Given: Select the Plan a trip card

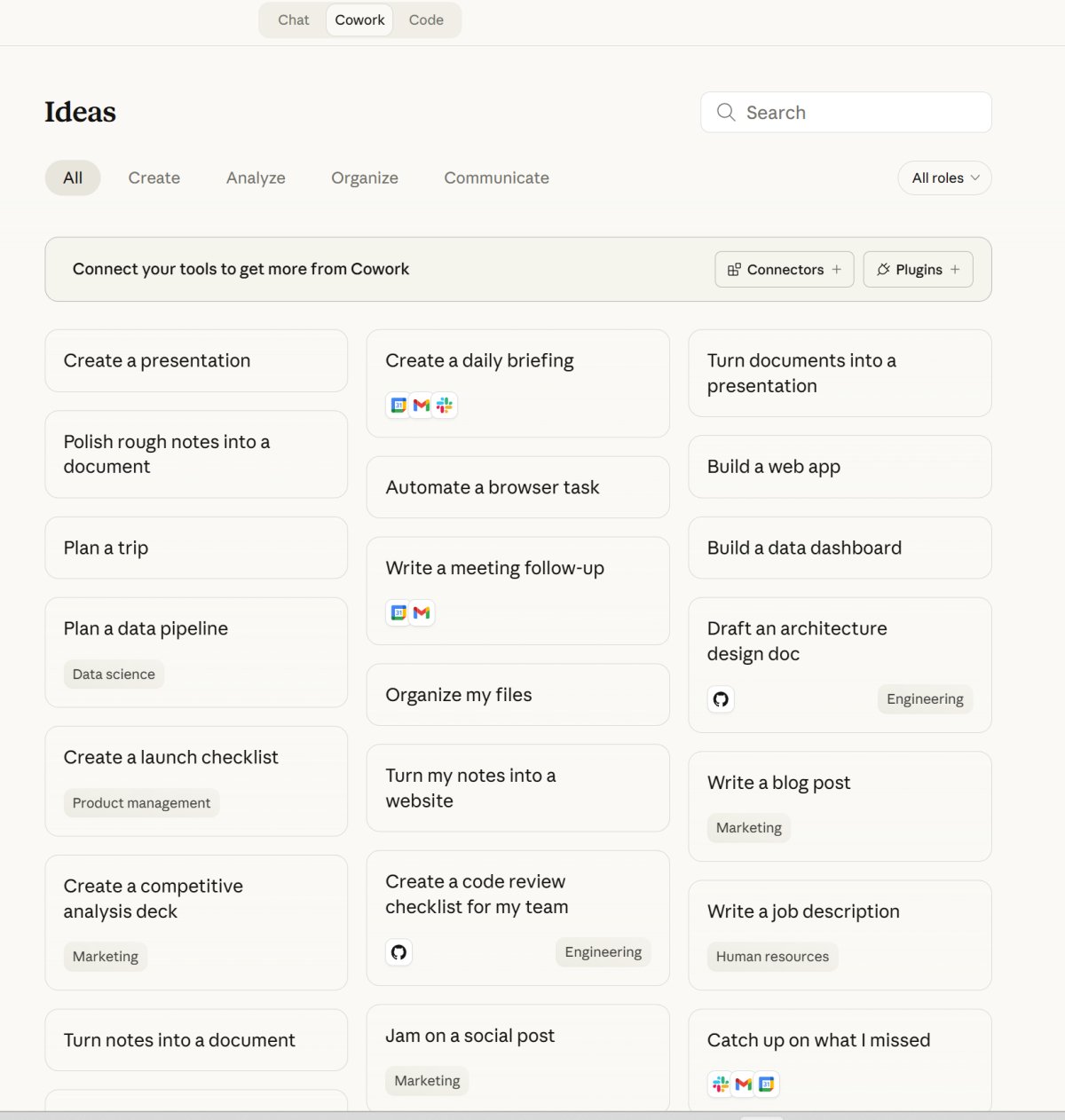Looking at the screenshot, I should pyautogui.click(x=195, y=548).
